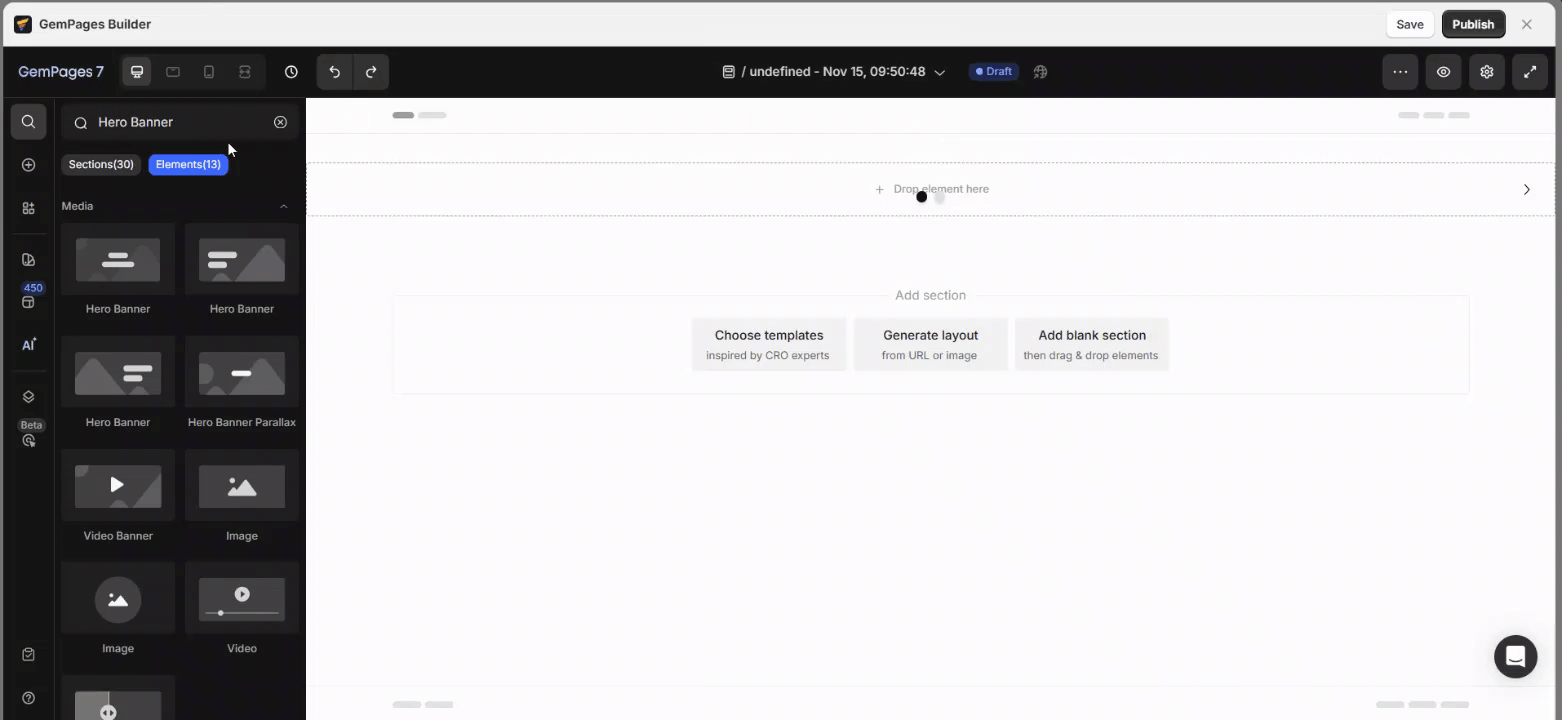Click Add blank section
The image size is (1562, 720).
[x=1091, y=344]
